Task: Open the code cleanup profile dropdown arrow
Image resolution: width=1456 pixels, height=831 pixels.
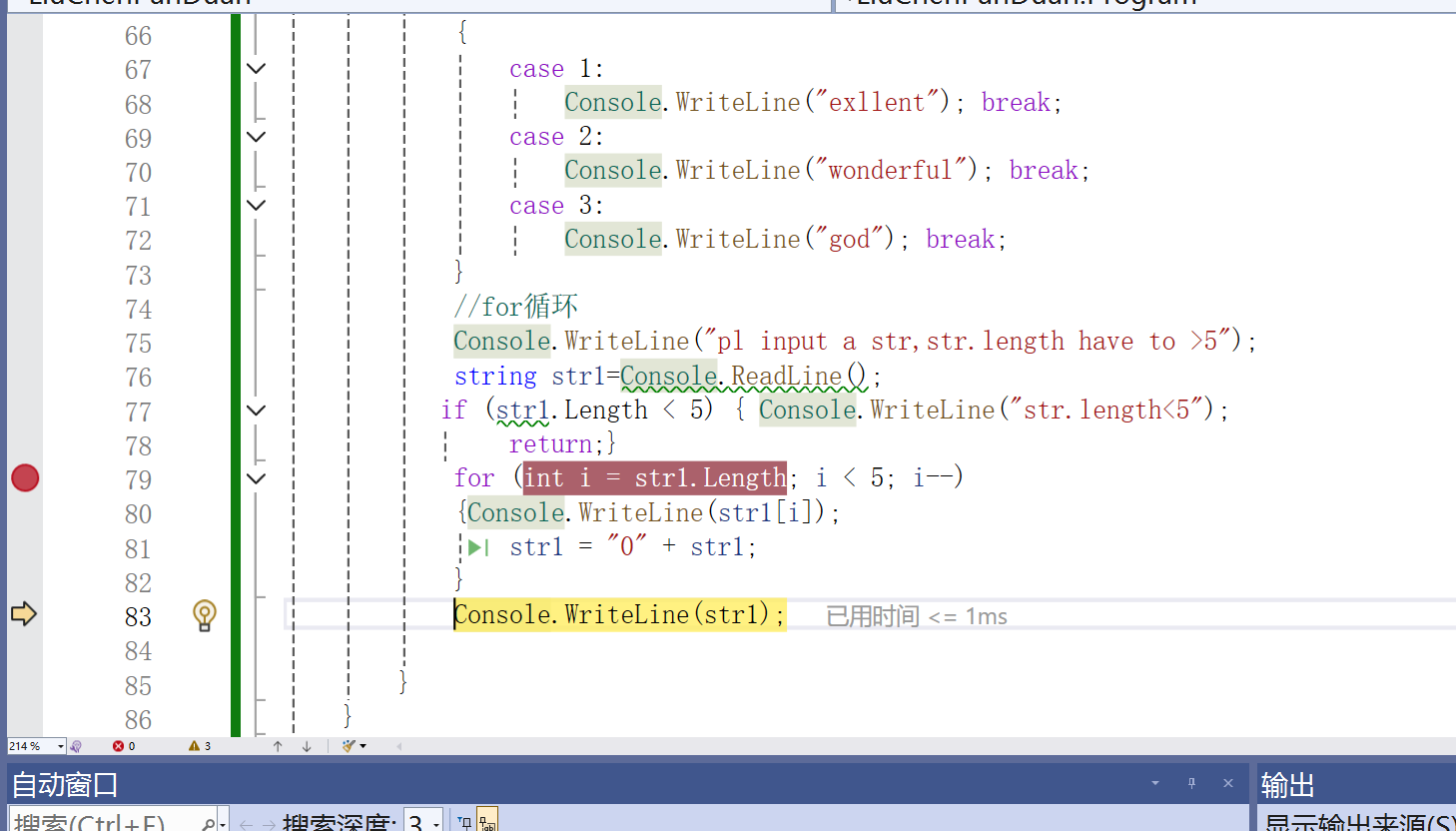Action: click(363, 746)
